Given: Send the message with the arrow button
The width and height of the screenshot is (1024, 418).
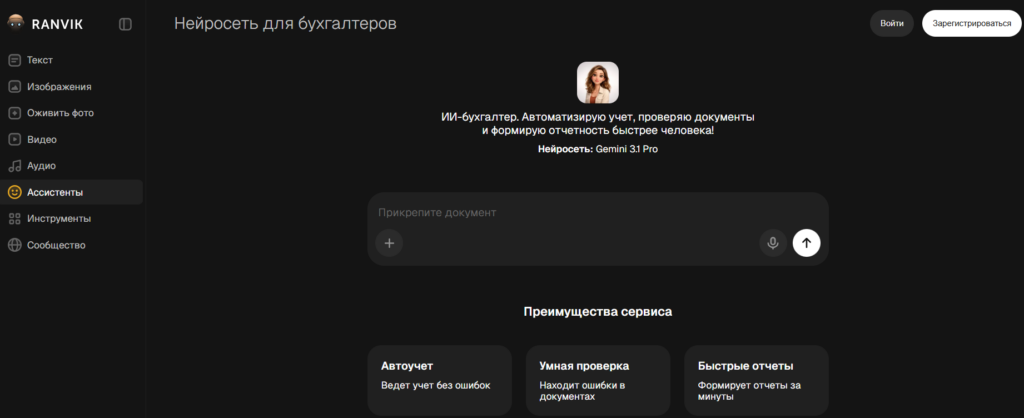Looking at the screenshot, I should point(807,243).
